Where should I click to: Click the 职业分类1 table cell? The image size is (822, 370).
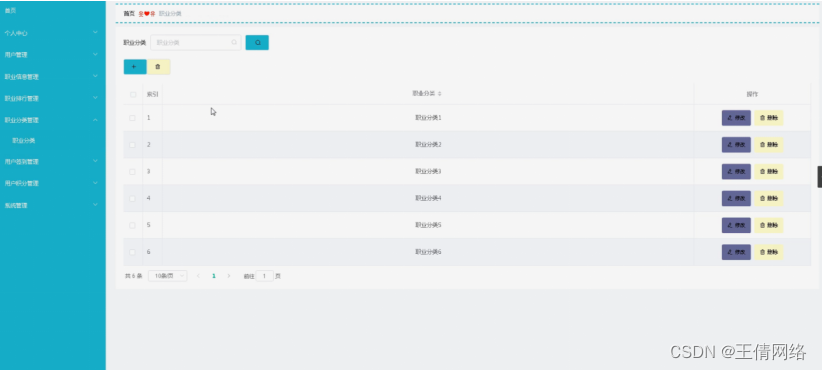428,118
